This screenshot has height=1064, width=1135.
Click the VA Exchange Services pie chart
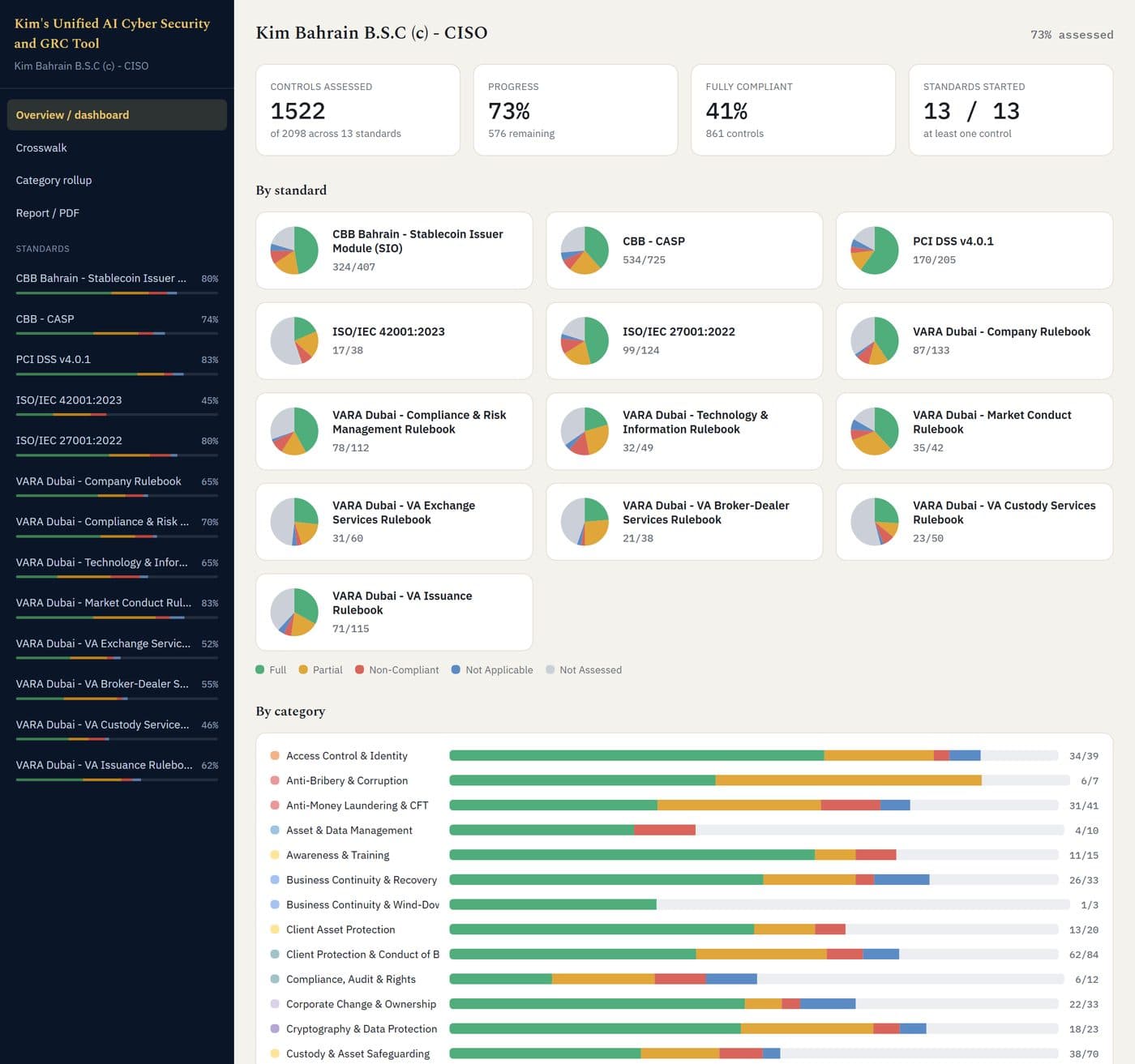click(x=294, y=521)
